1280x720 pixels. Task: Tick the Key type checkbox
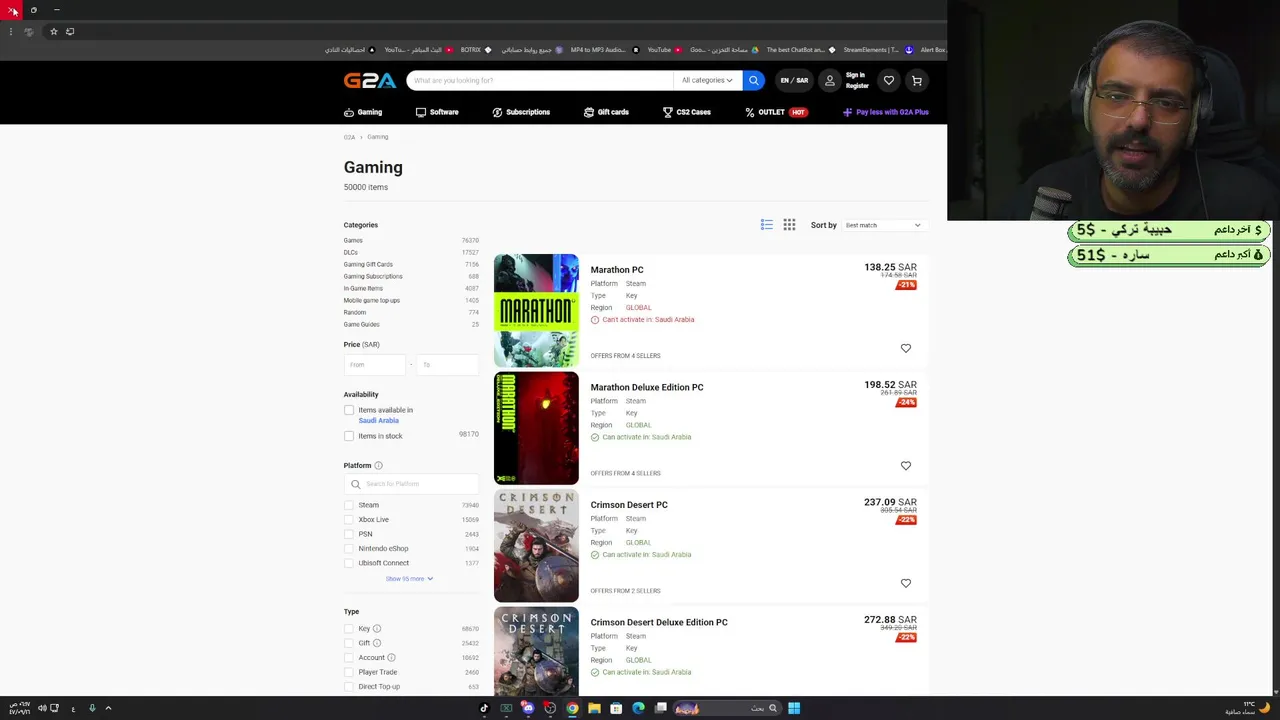(349, 628)
